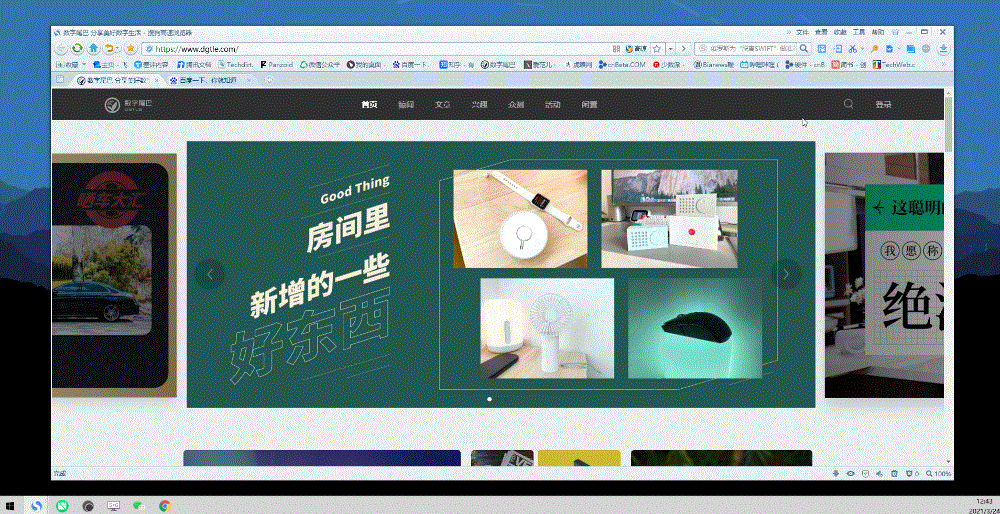Click the site search magnifier icon
This screenshot has height=514, width=1000.
(848, 104)
